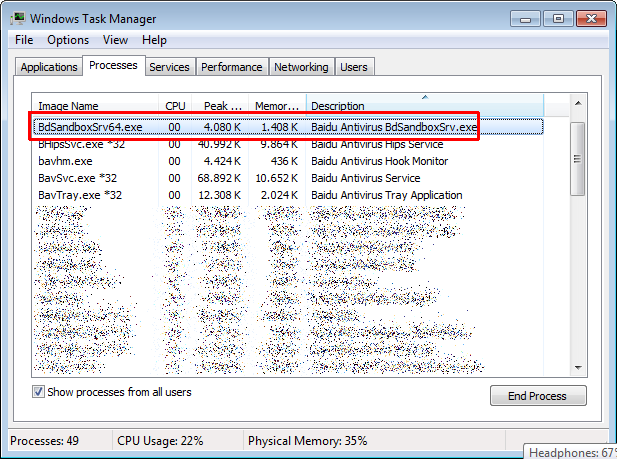Switch to the Users tab
Screen dimensions: 617x459
[353, 67]
